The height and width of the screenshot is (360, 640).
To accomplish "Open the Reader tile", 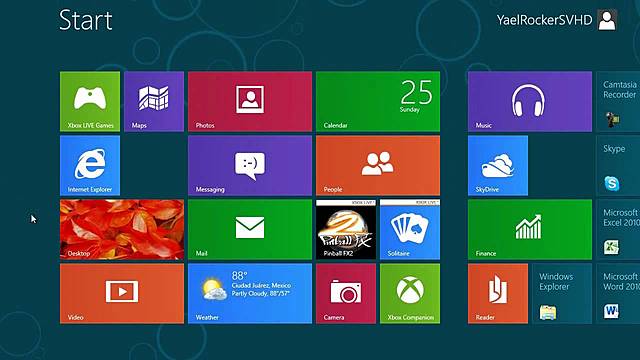I will coord(498,293).
